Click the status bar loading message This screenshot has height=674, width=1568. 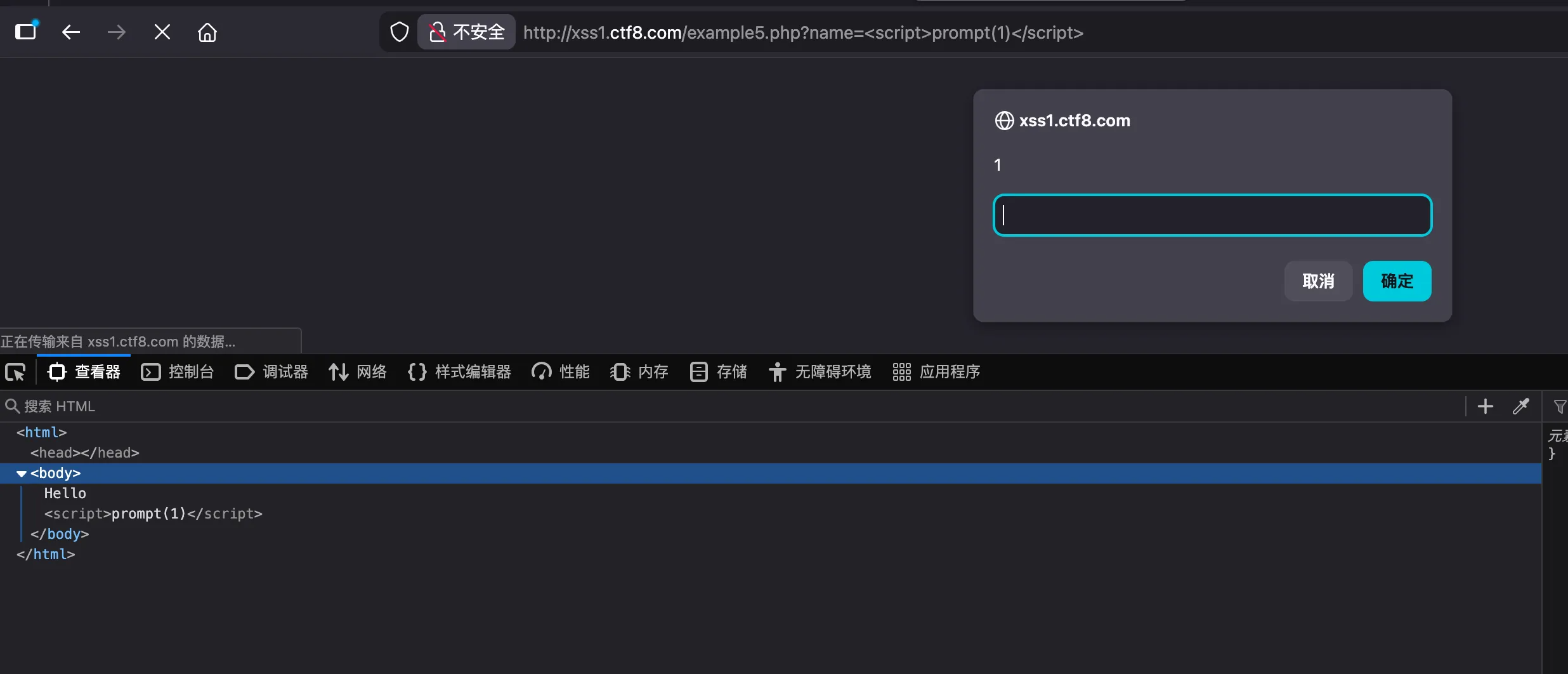(119, 341)
